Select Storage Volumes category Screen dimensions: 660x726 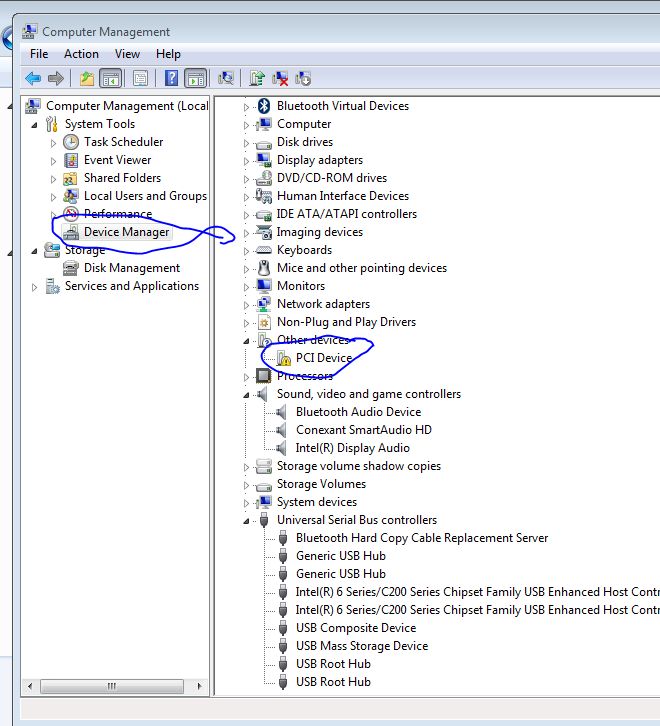coord(321,484)
